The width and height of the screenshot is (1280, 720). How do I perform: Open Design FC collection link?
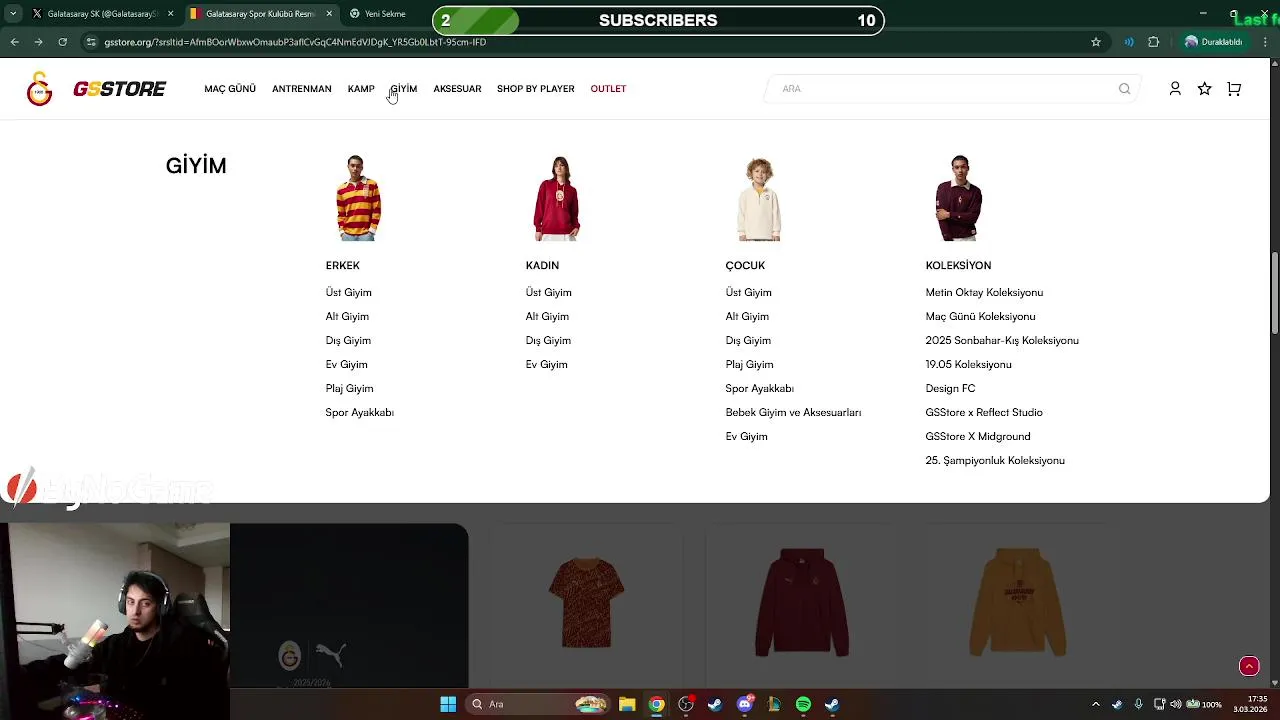[x=950, y=388]
